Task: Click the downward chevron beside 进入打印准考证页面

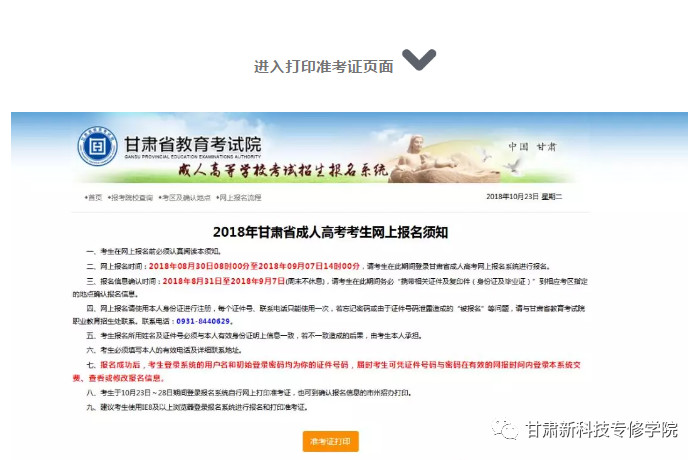Action: tap(419, 60)
